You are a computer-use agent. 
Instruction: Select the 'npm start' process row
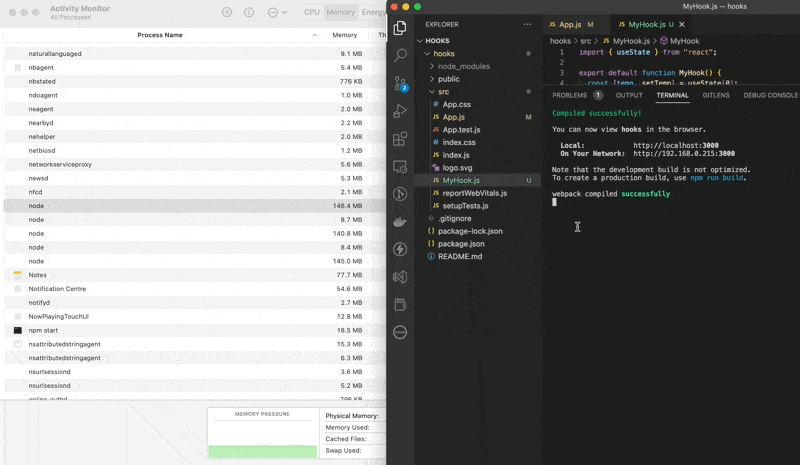tap(195, 330)
